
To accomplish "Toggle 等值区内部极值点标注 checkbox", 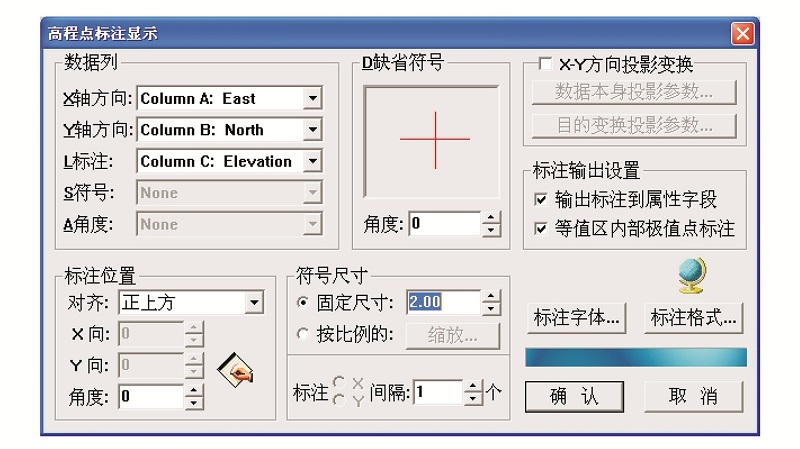I will point(540,229).
